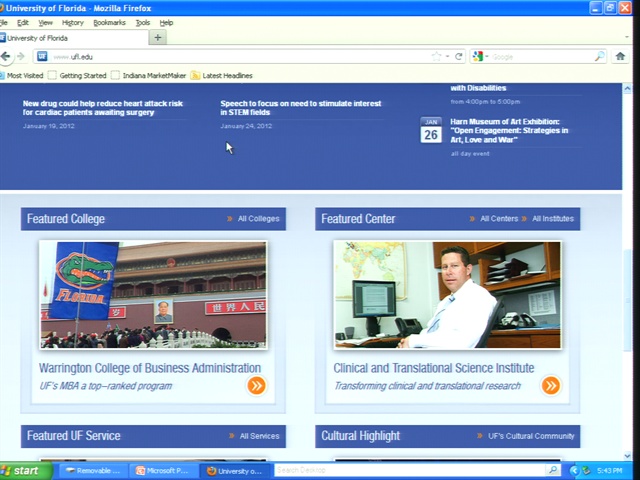Click the UF site icon in address bar

coord(42,56)
